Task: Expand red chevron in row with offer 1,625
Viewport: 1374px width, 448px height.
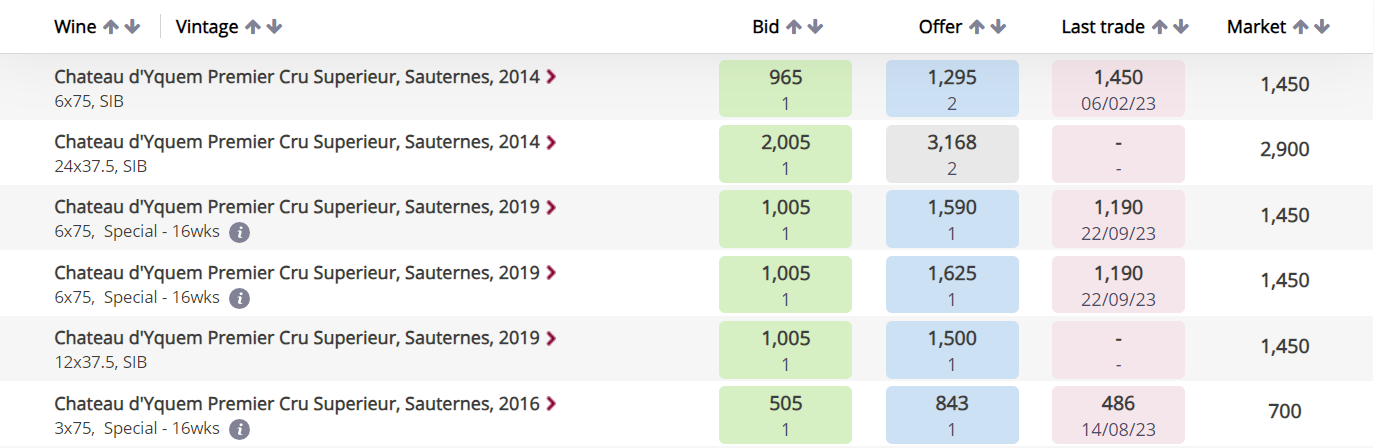Action: 551,273
